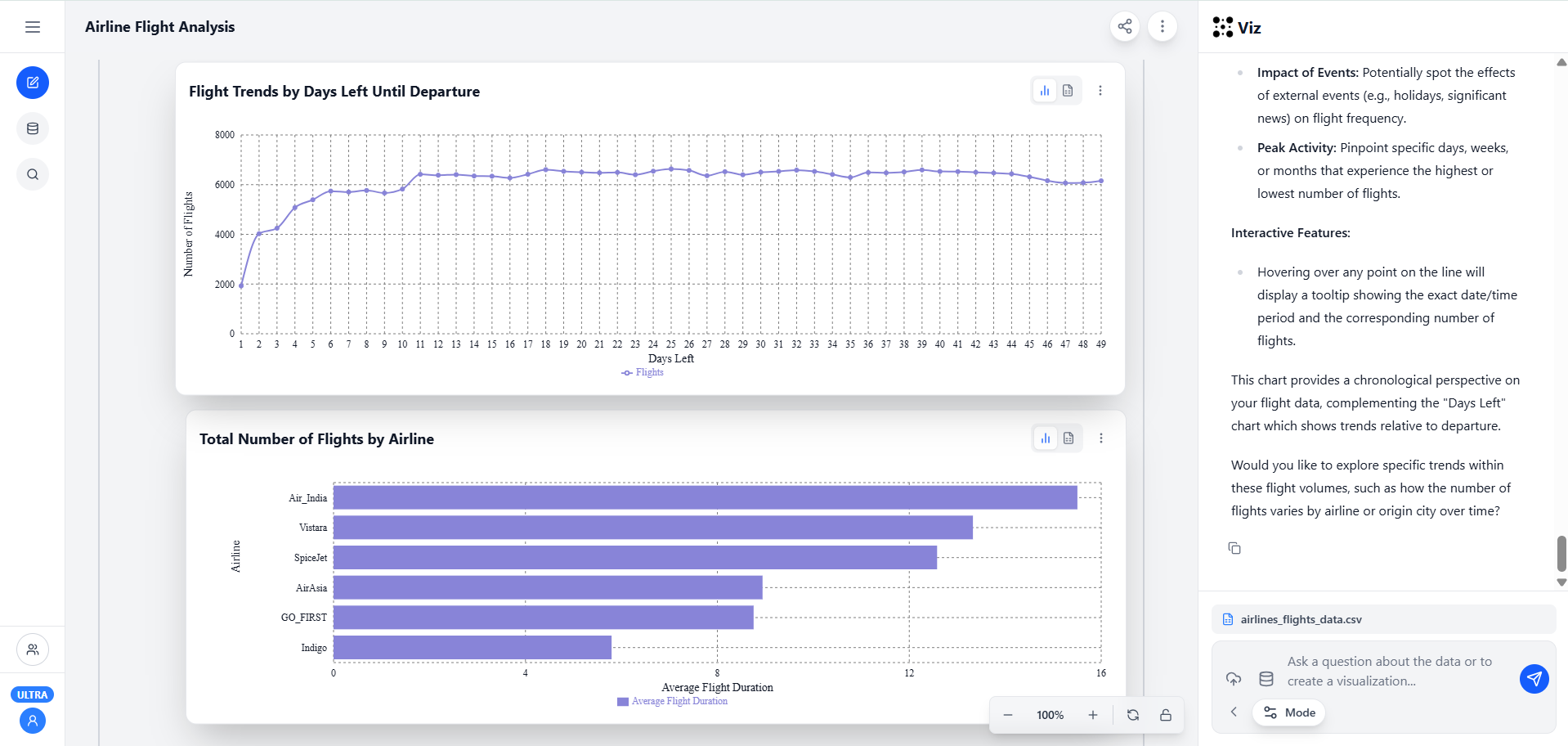Open the Flight Trends chart options menu
Screen dimensions: 1568x746
point(1100,91)
